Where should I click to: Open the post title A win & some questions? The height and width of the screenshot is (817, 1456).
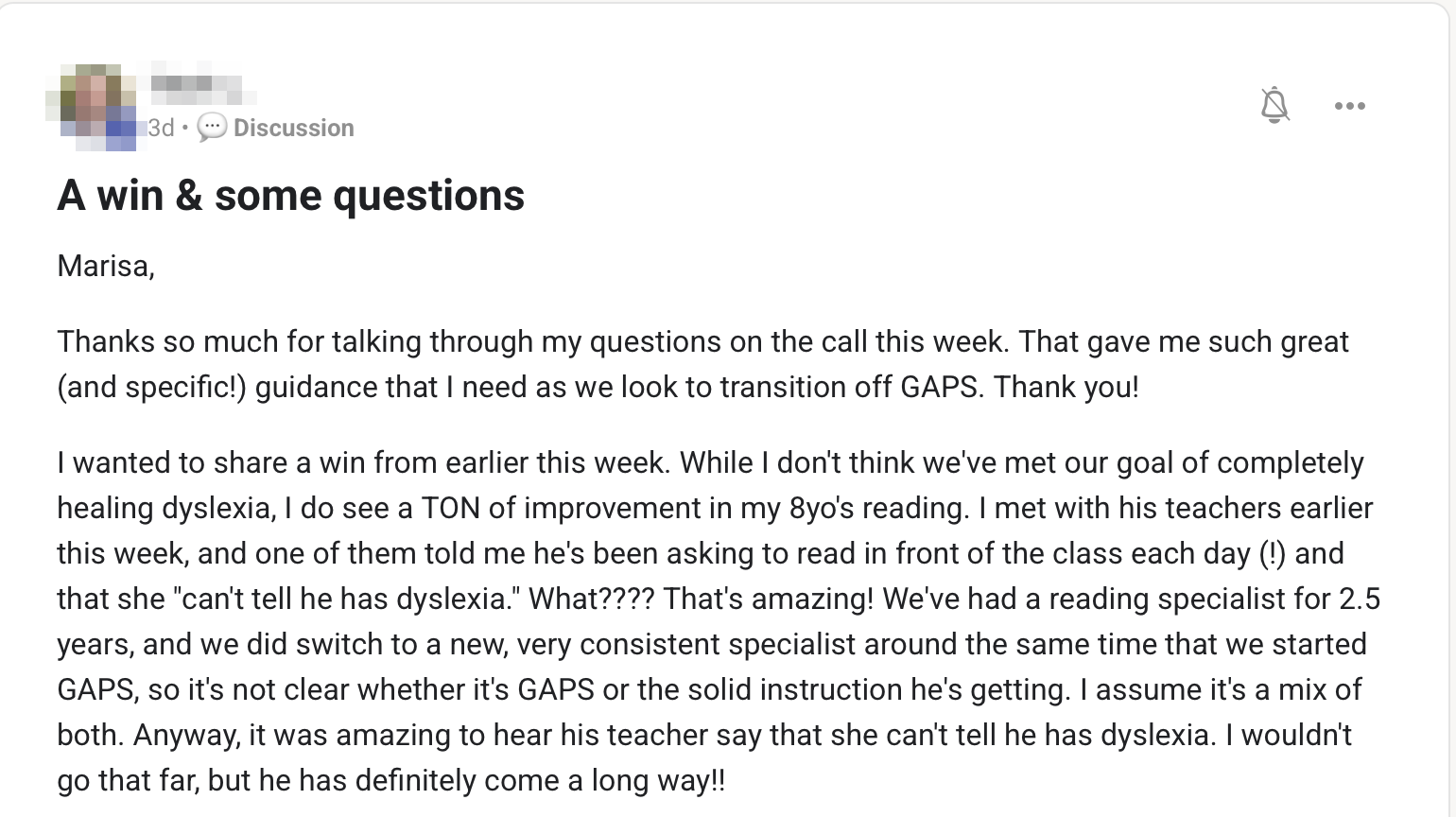pyautogui.click(x=290, y=196)
